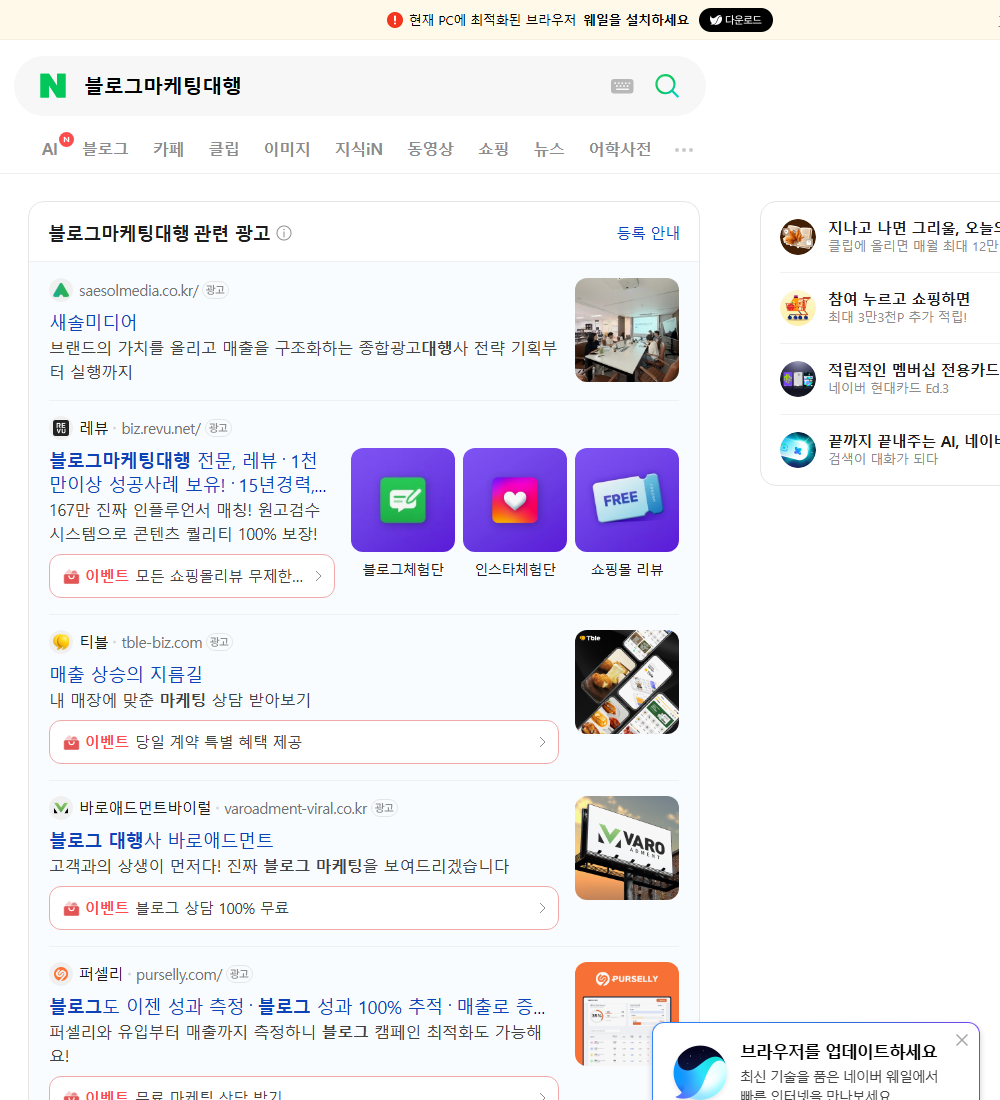Screen dimensions: 1000x1100
Task: Open the 새솔미디어 meeting room thumbnail
Action: pos(627,330)
